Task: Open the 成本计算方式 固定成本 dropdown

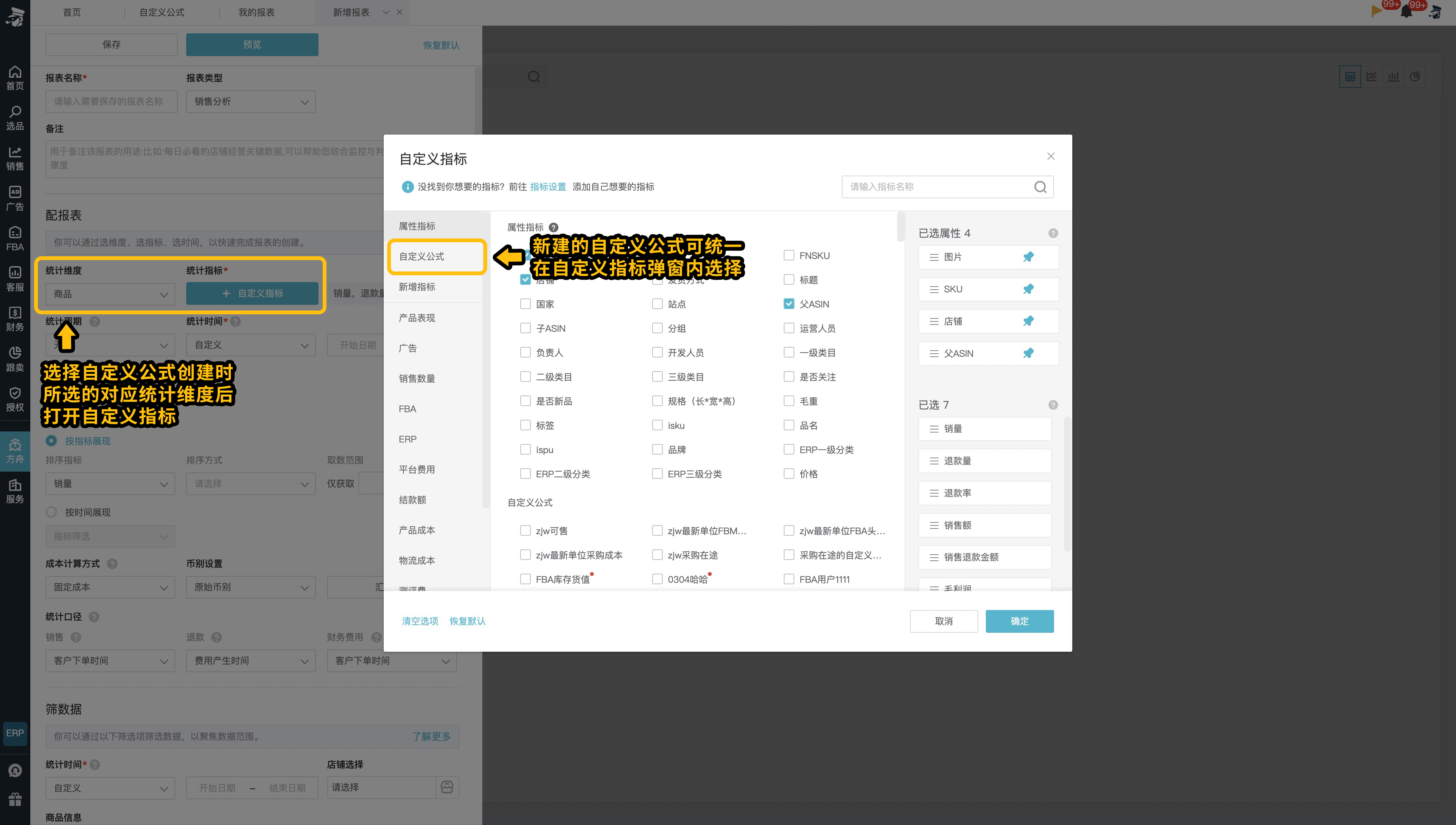Action: pyautogui.click(x=110, y=588)
